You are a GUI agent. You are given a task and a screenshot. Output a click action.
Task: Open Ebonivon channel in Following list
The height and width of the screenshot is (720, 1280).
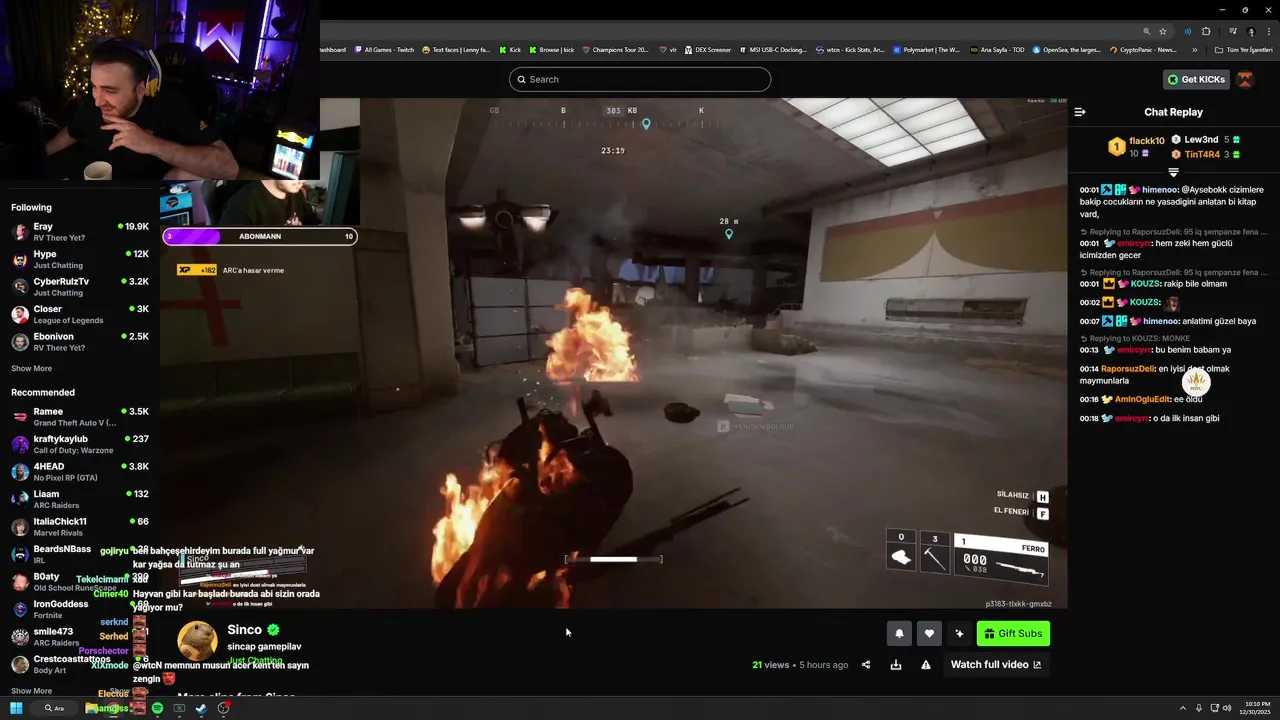80,342
